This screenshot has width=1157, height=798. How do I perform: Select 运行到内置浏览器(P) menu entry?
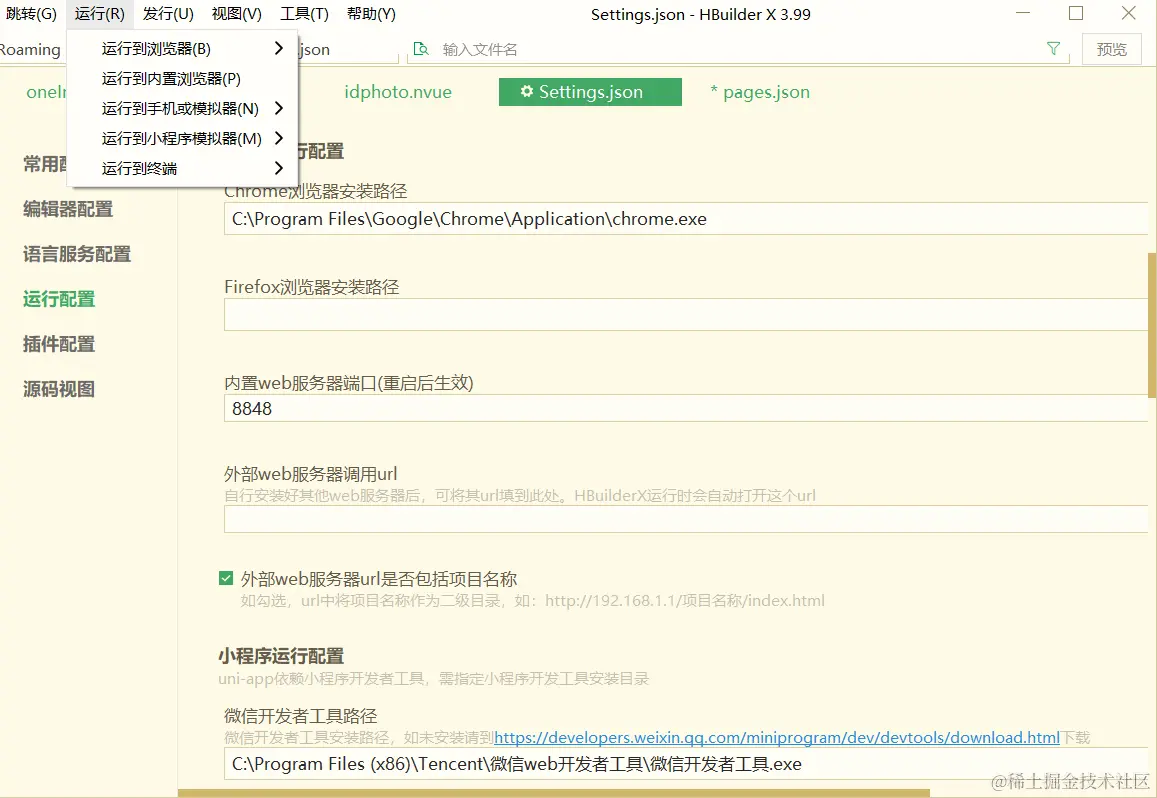click(182, 78)
